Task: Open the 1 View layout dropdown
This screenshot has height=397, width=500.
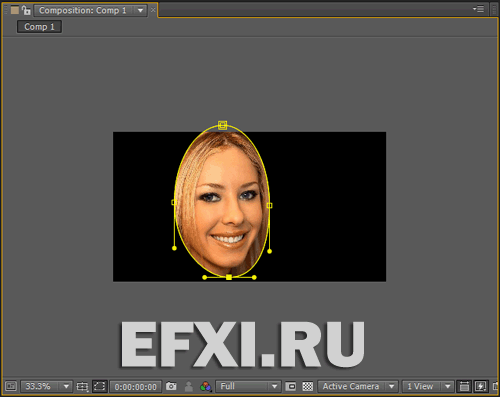Action: pos(428,386)
